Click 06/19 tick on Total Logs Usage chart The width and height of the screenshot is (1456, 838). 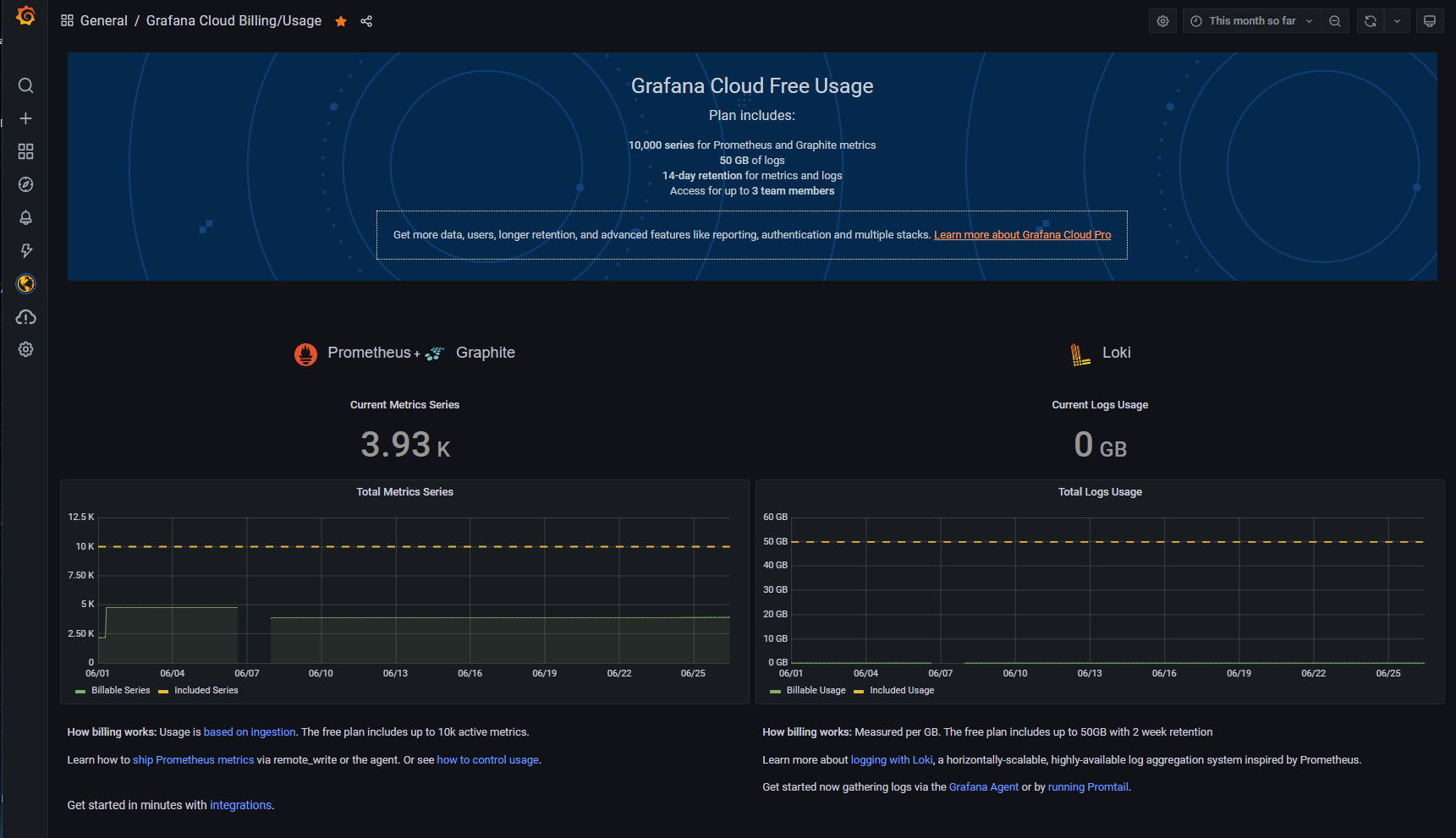tap(1239, 674)
